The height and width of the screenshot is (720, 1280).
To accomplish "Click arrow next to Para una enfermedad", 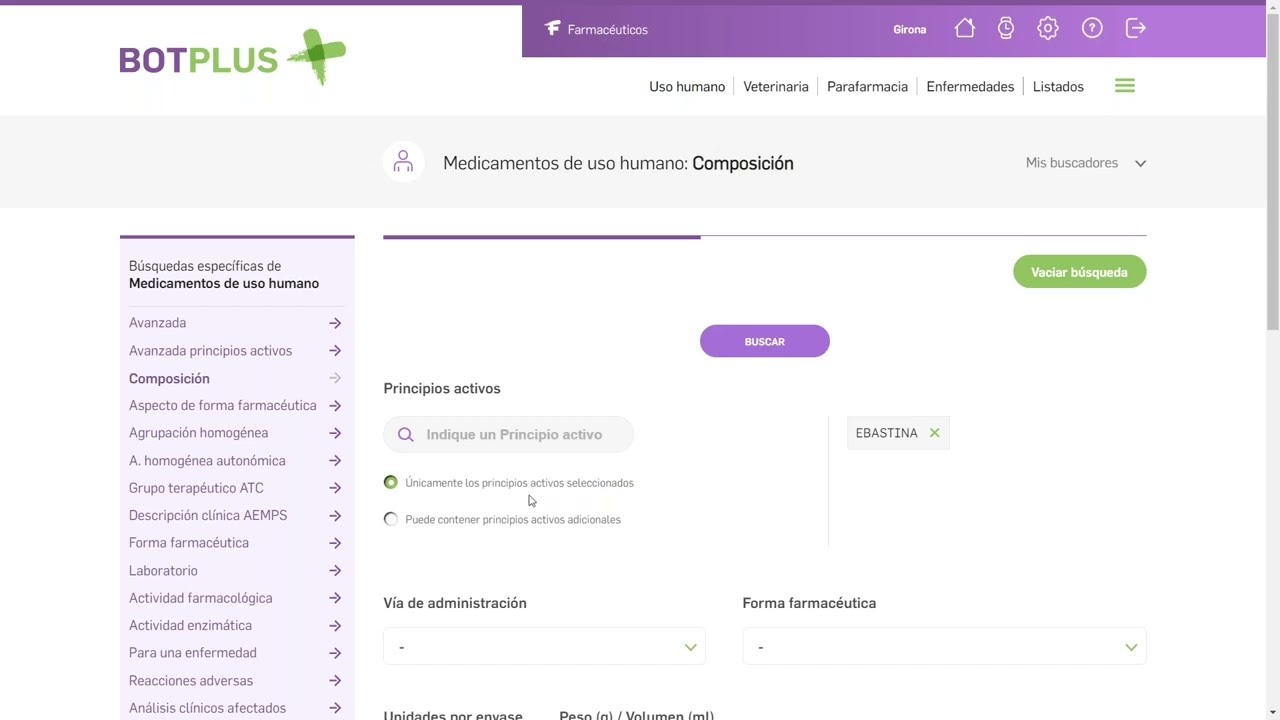I will click(x=335, y=653).
